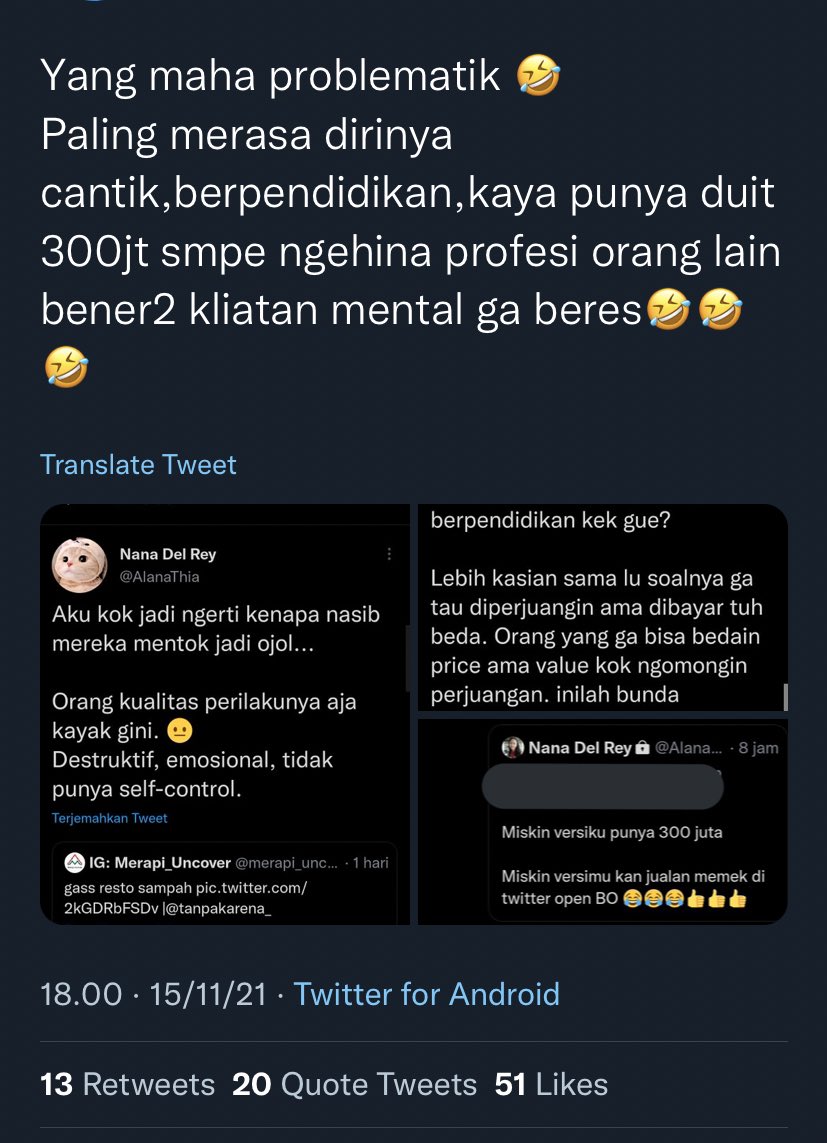The image size is (827, 1143).
Task: Open the bottom-right attached screenshot image
Action: [603, 822]
